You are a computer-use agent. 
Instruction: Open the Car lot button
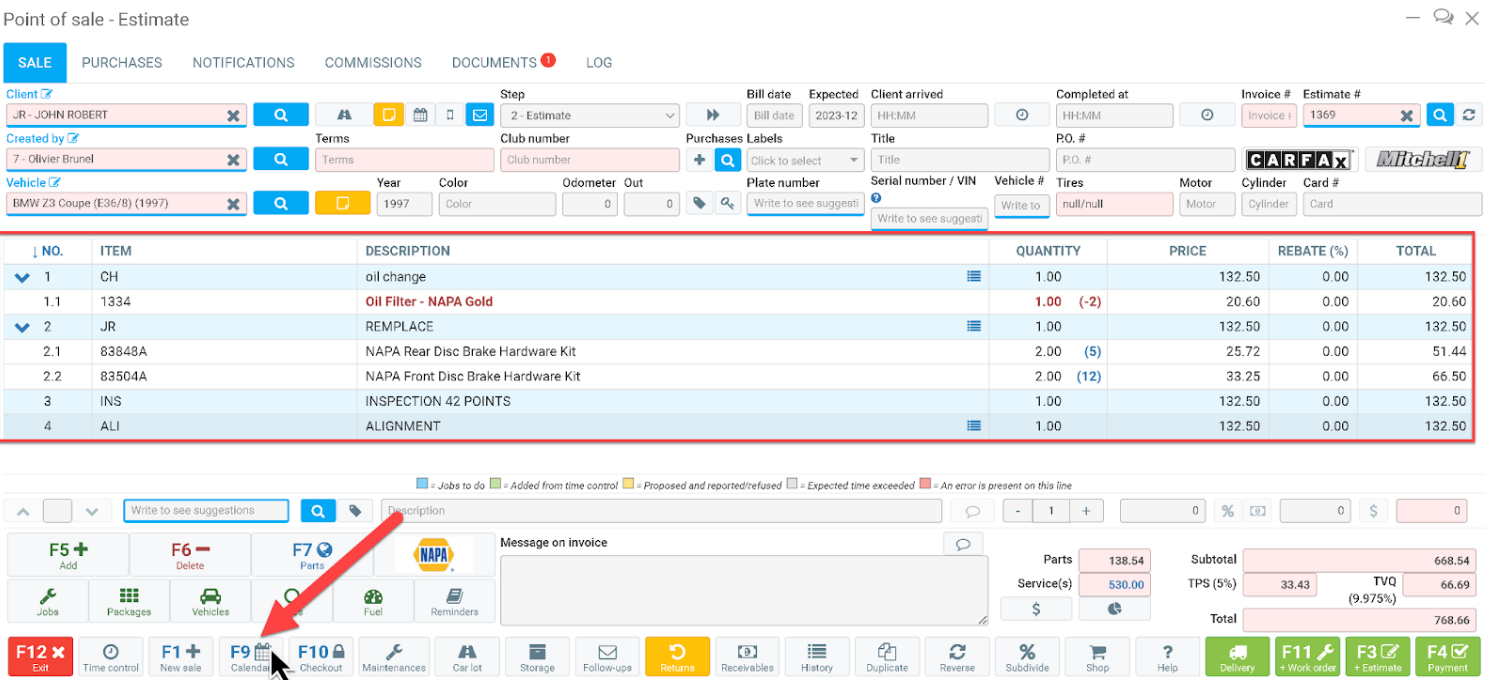467,657
